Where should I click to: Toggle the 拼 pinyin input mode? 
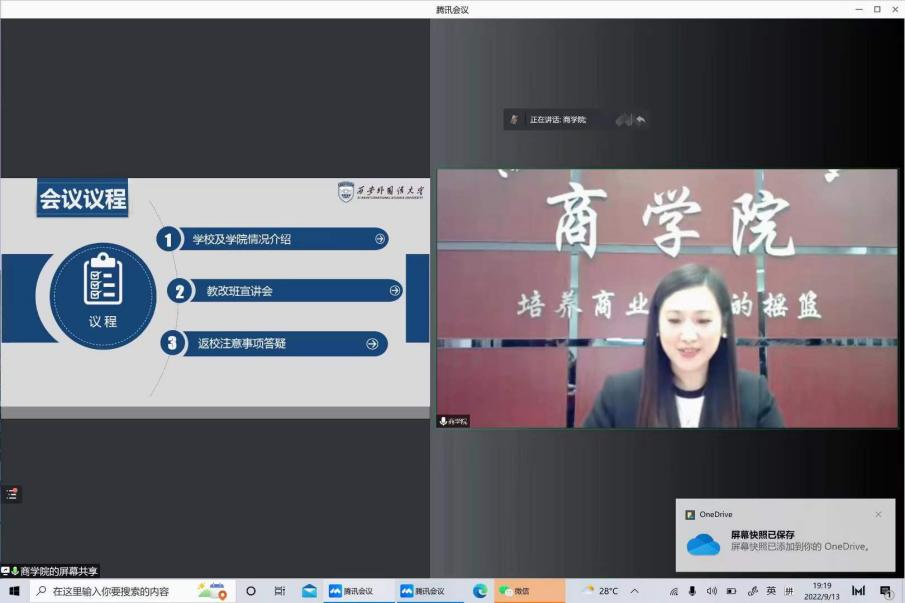(789, 591)
